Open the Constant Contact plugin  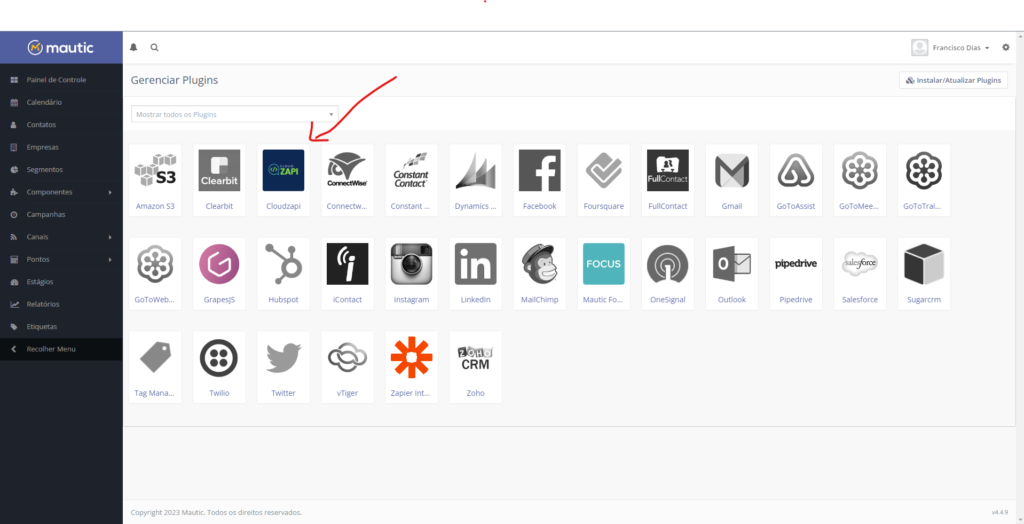pos(411,180)
